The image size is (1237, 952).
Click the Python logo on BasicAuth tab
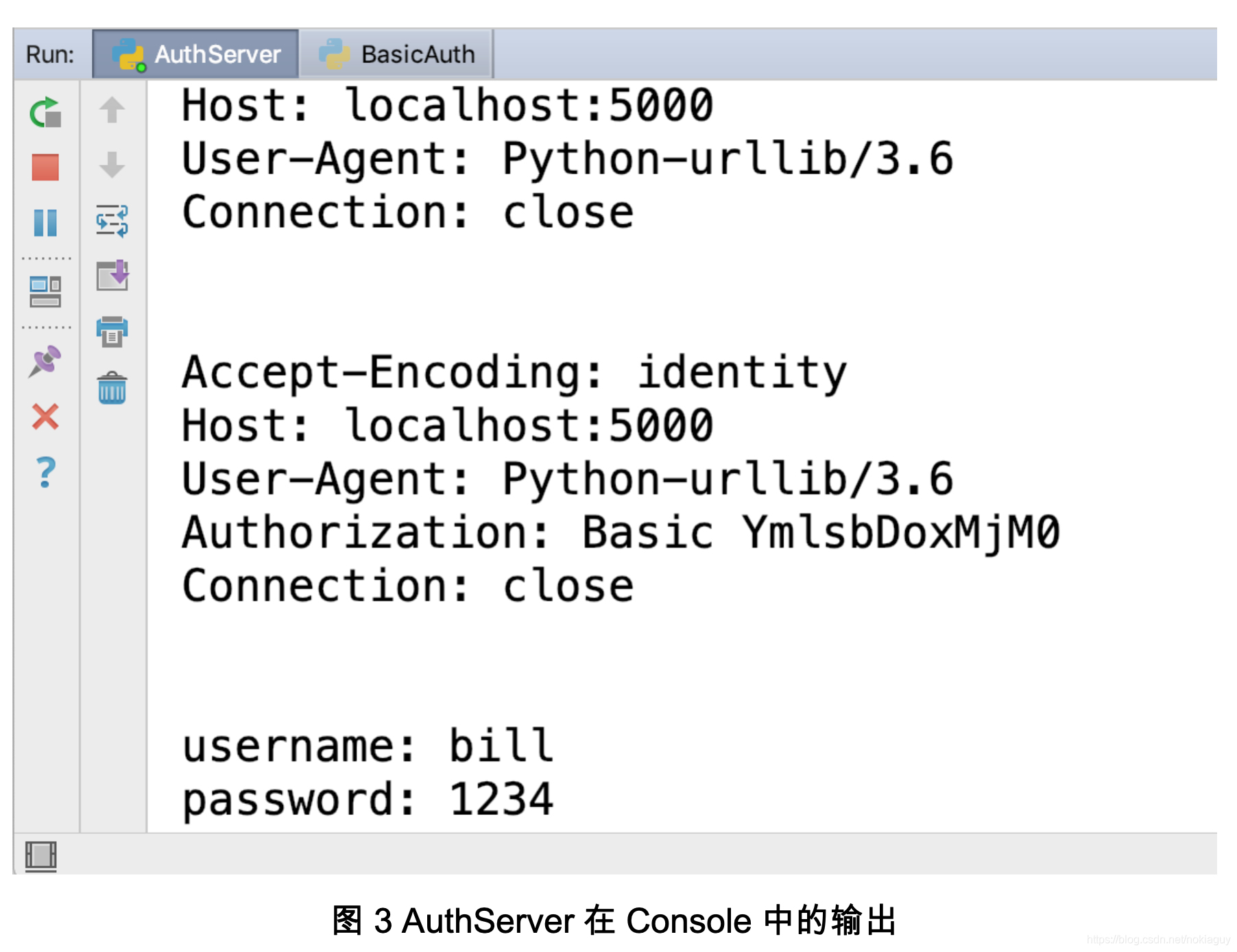334,53
